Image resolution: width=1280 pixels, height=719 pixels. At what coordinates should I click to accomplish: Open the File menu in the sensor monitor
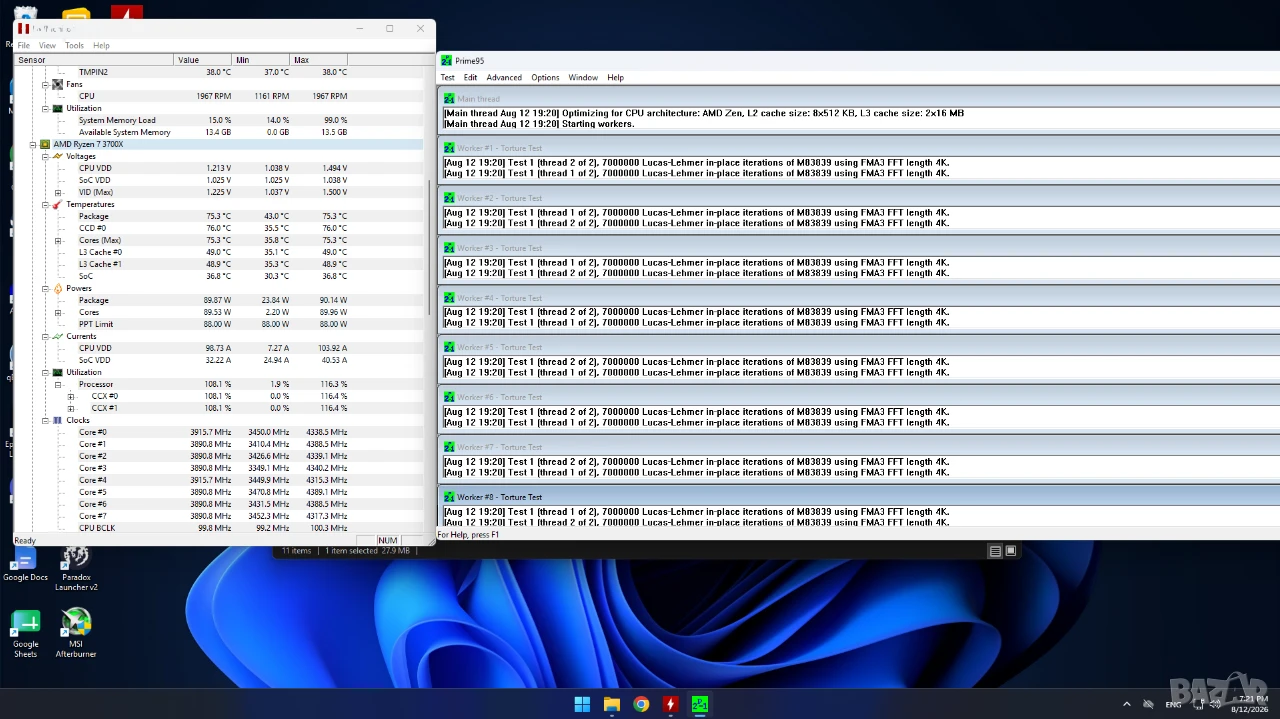point(24,45)
